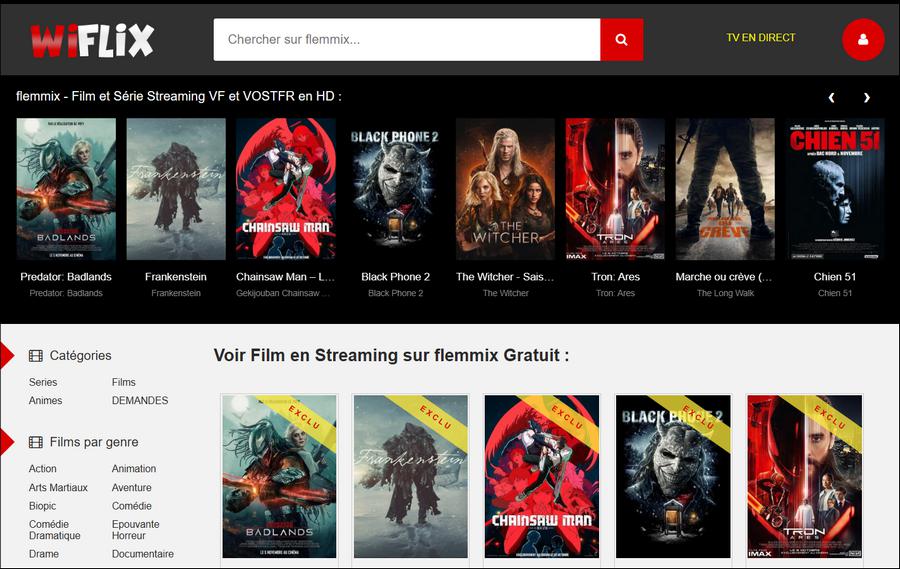Image resolution: width=900 pixels, height=569 pixels.
Task: Click the Black Phone 2 title text
Action: coord(395,277)
